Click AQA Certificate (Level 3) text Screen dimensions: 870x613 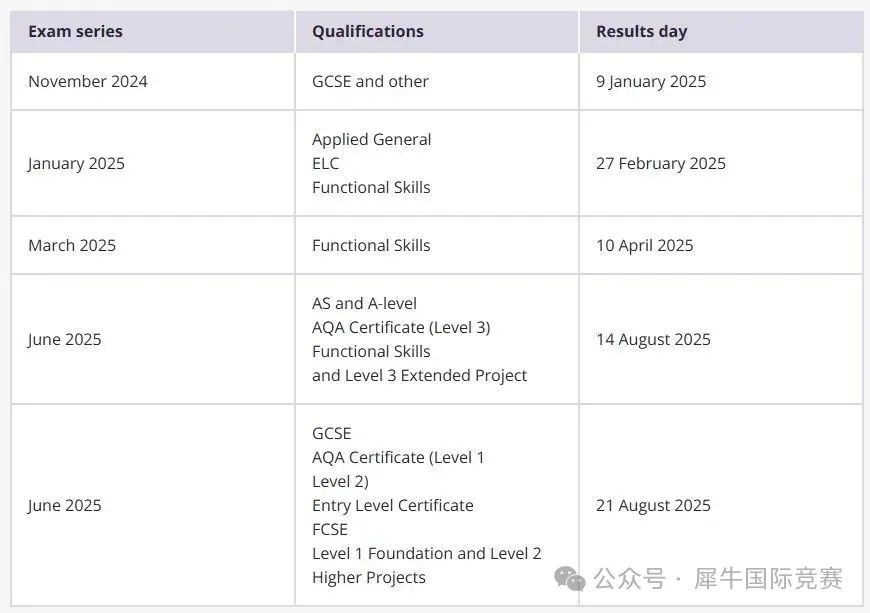coord(401,327)
